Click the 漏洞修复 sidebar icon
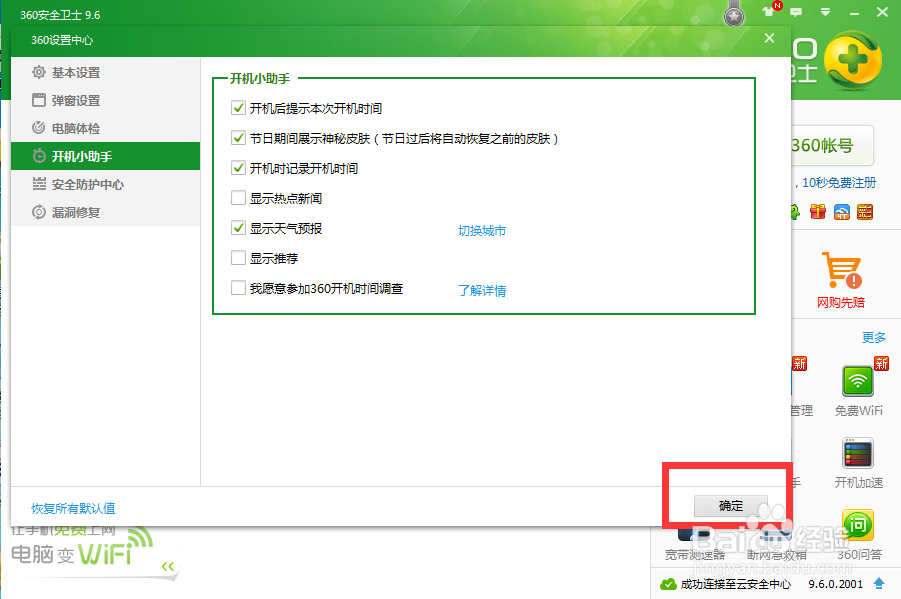The width and height of the screenshot is (901, 599). [38, 212]
